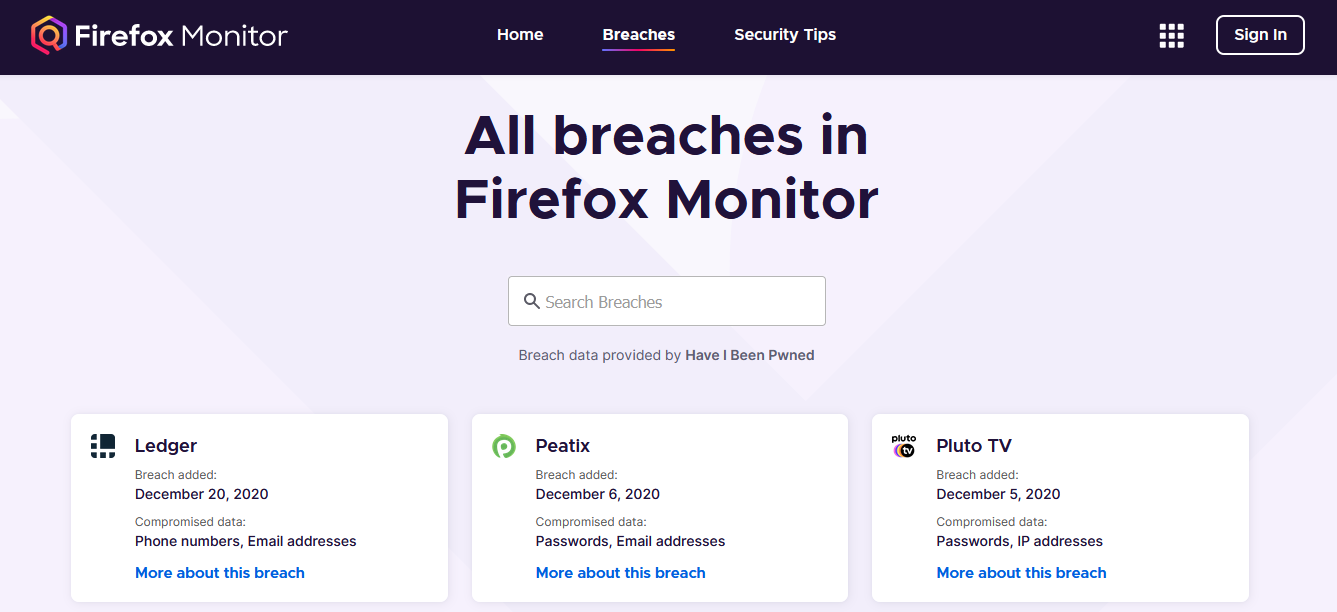This screenshot has height=612, width=1337.
Task: Open More about the Peatix breach
Action: 621,573
